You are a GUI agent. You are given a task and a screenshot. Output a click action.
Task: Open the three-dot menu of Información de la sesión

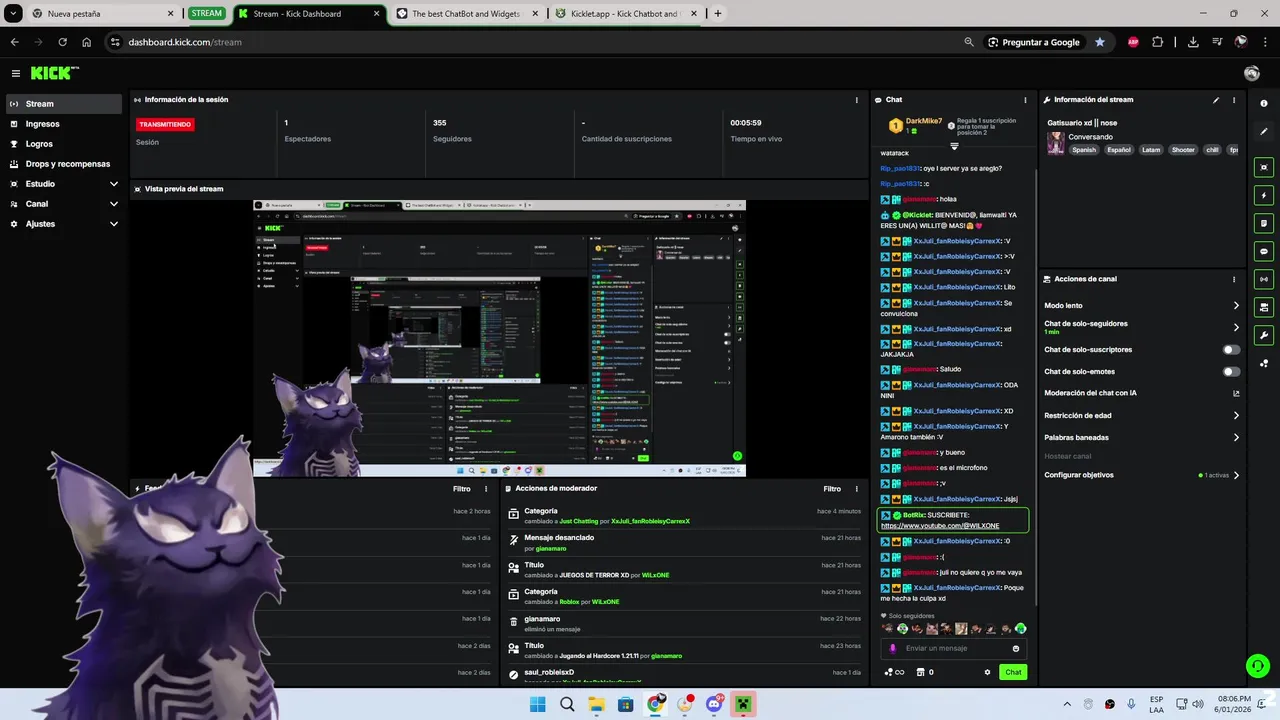[x=856, y=100]
